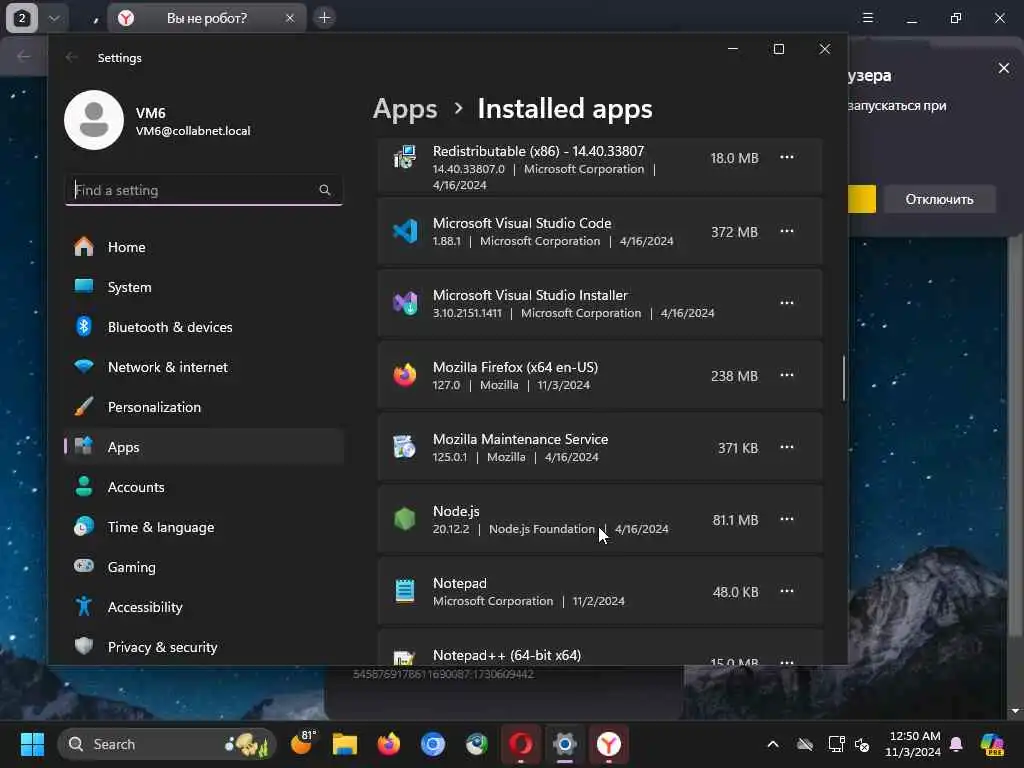Click the Mozilla Maintenance Service icon
Viewport: 1024px width, 768px height.
coord(405,447)
